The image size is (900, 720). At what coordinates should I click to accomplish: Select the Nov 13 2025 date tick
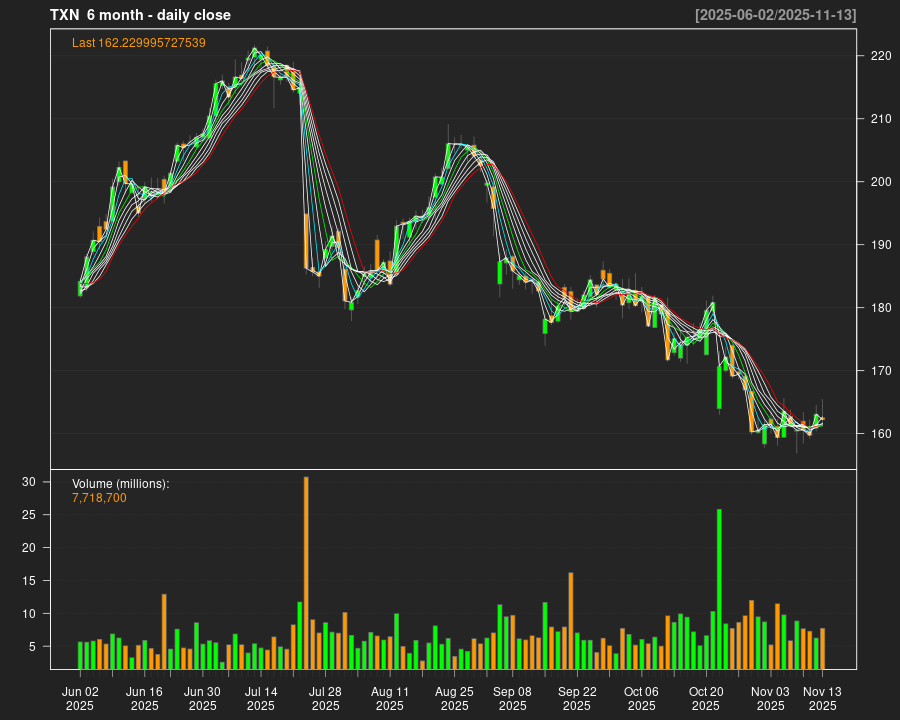[822, 698]
